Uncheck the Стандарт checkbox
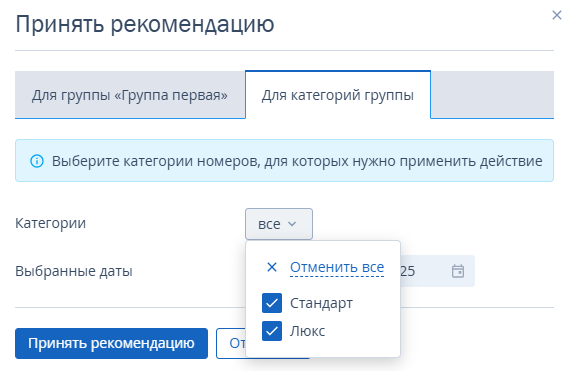Image resolution: width=571 pixels, height=371 pixels. (272, 303)
